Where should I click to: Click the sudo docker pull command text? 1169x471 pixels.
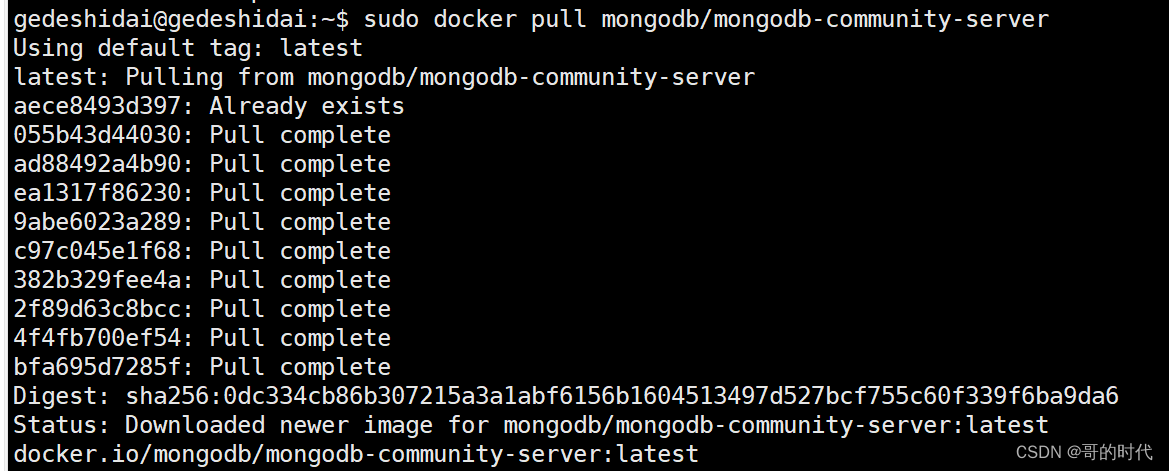point(706,18)
